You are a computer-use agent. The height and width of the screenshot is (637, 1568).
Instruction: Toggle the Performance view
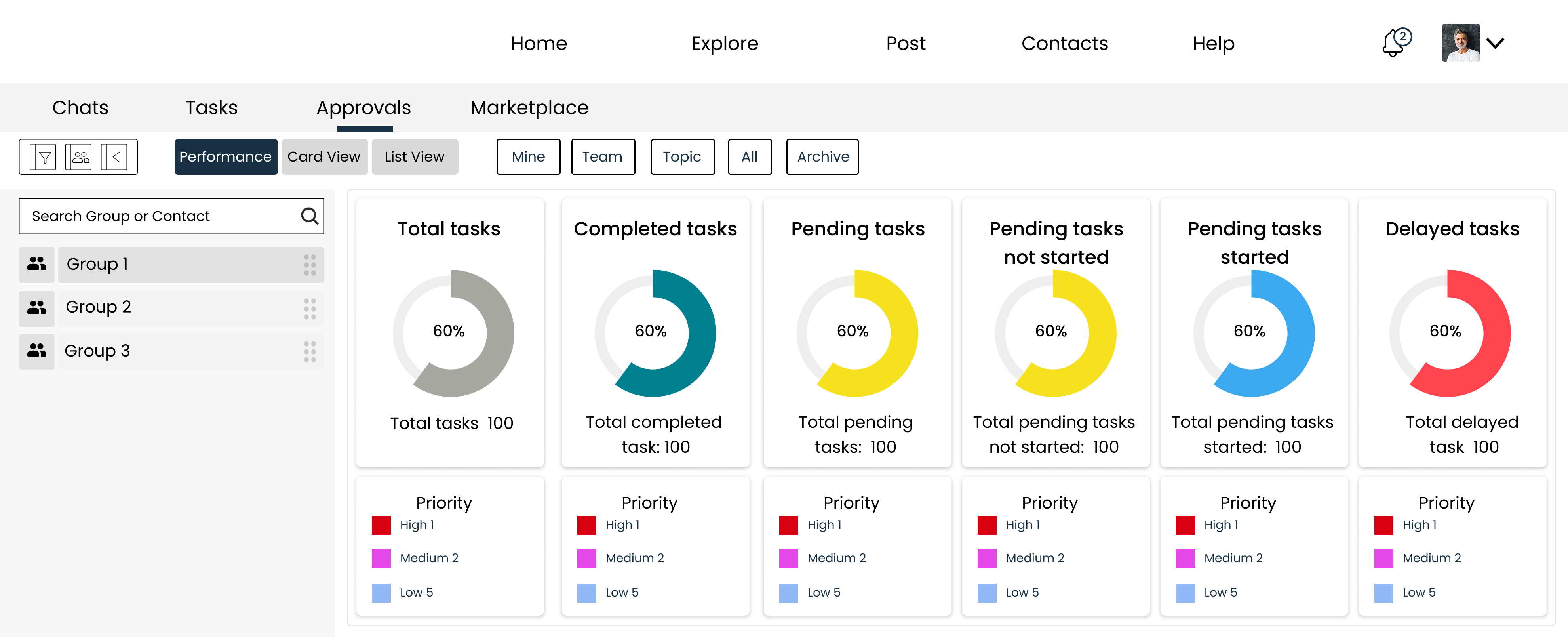coord(226,156)
